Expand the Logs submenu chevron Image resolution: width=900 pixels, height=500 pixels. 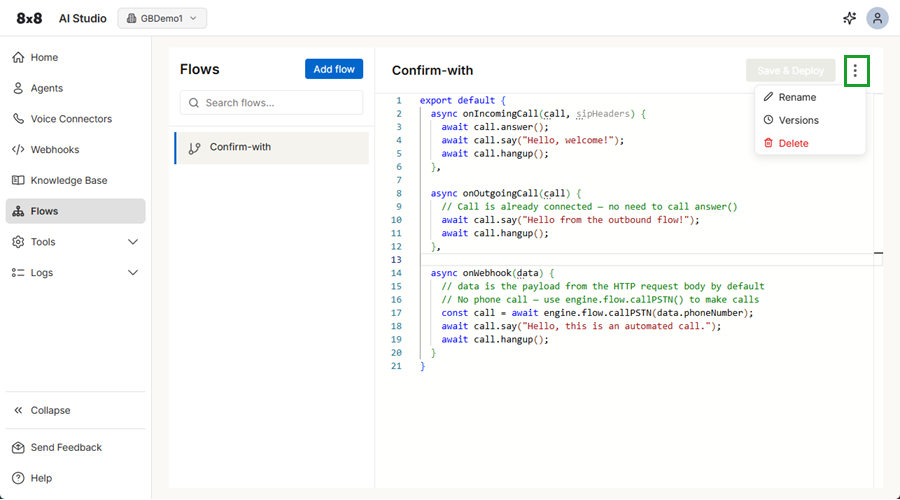click(133, 273)
